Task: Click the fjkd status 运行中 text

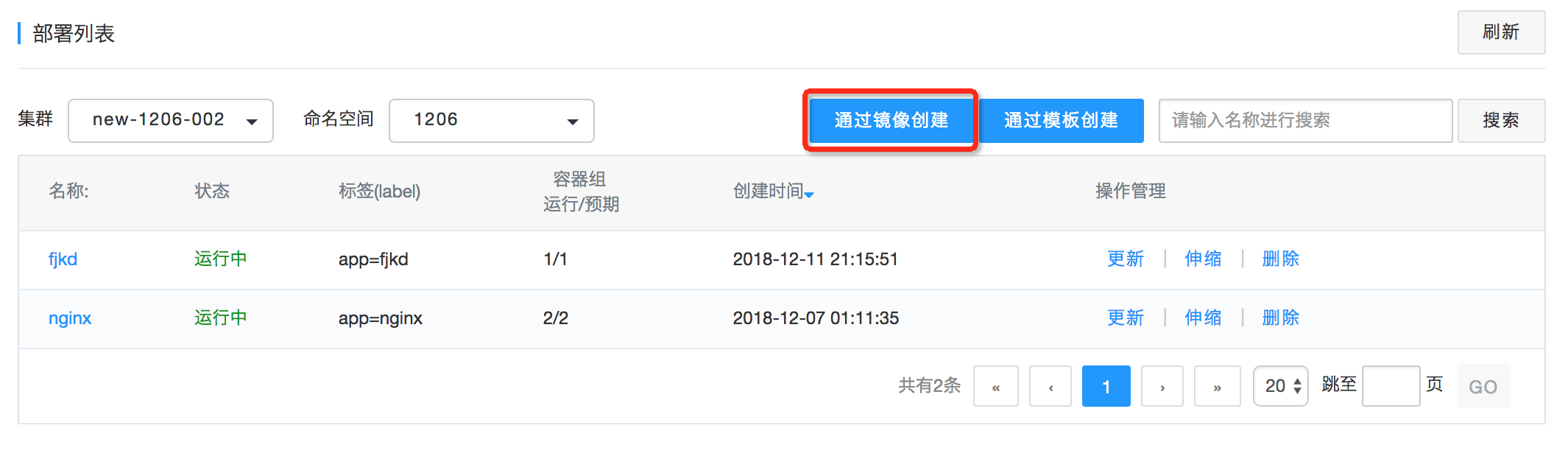Action: pos(221,259)
